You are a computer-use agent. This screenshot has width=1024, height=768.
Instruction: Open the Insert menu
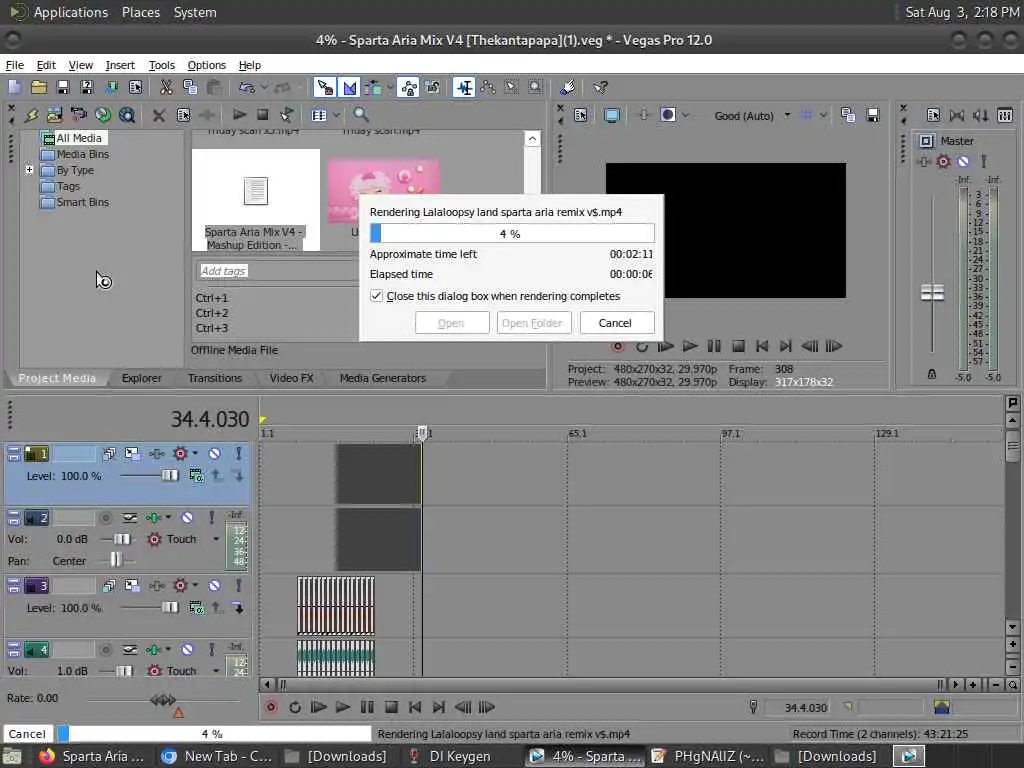coord(120,65)
